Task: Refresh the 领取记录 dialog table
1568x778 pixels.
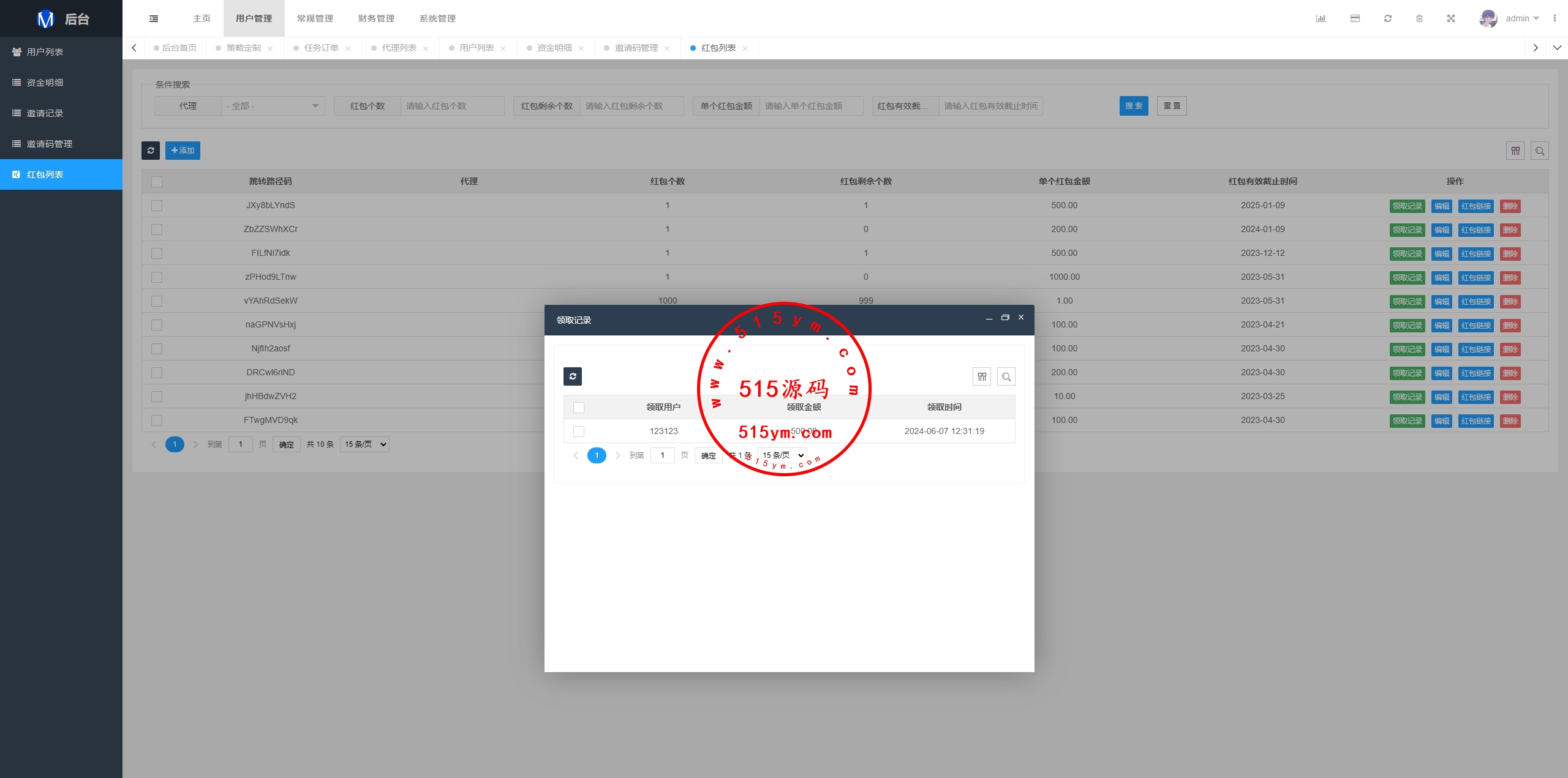Action: pyautogui.click(x=572, y=376)
